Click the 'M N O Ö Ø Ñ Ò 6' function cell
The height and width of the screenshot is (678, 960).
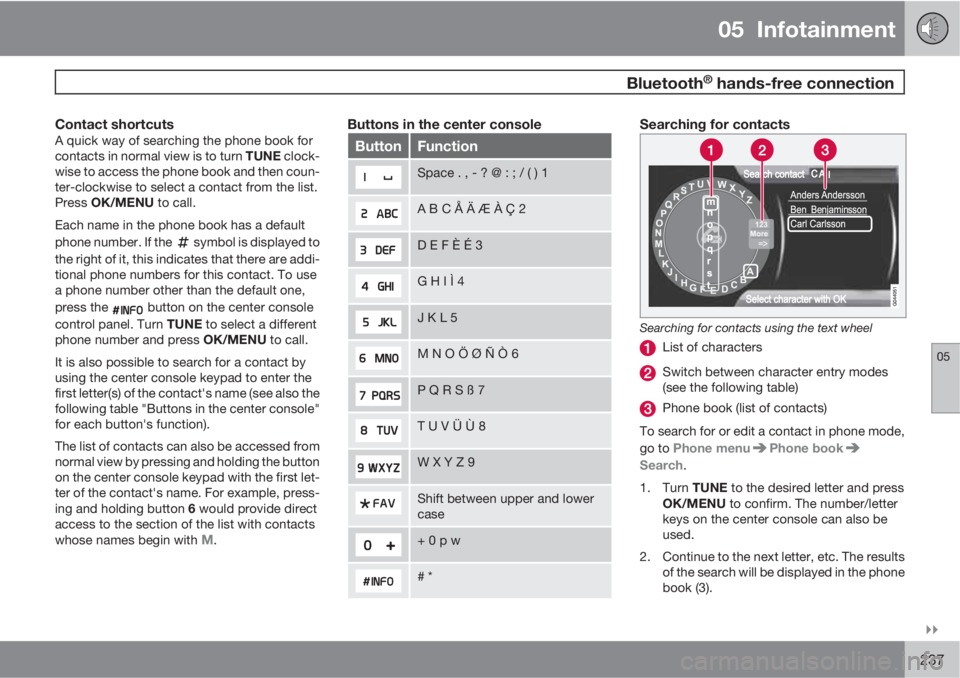(x=511, y=358)
